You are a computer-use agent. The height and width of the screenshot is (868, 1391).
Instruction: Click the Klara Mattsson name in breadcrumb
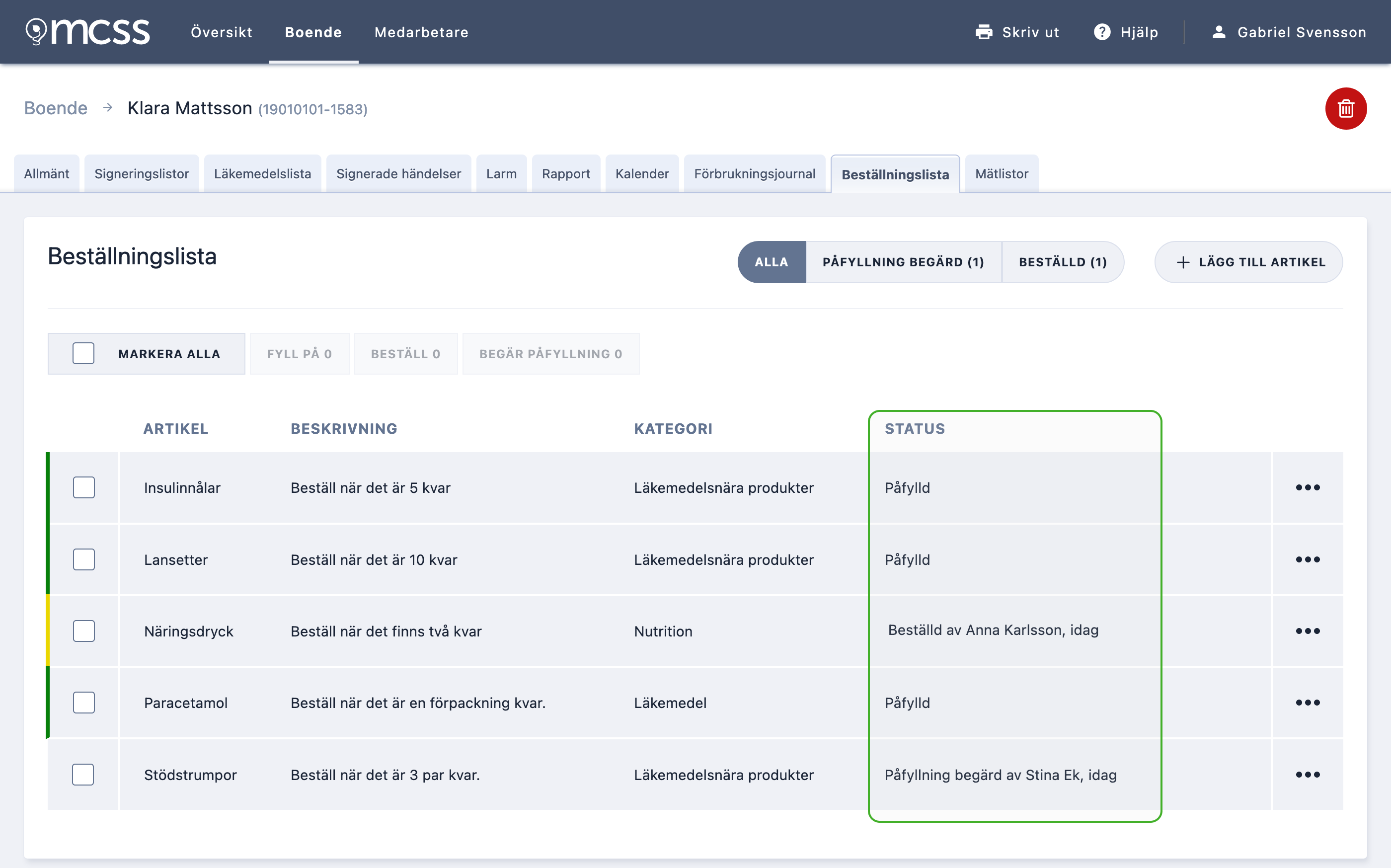point(190,108)
